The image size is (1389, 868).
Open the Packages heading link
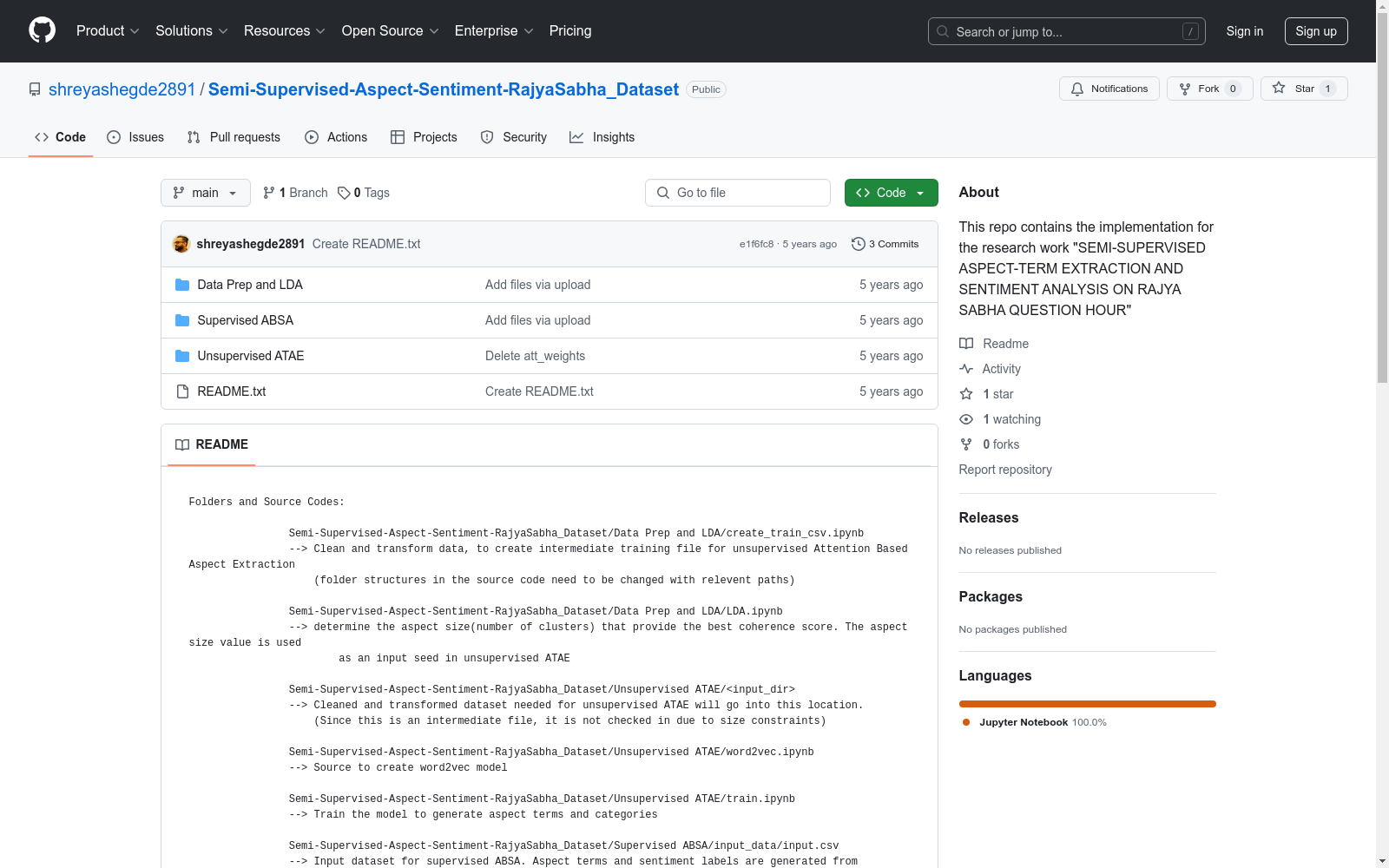point(991,596)
